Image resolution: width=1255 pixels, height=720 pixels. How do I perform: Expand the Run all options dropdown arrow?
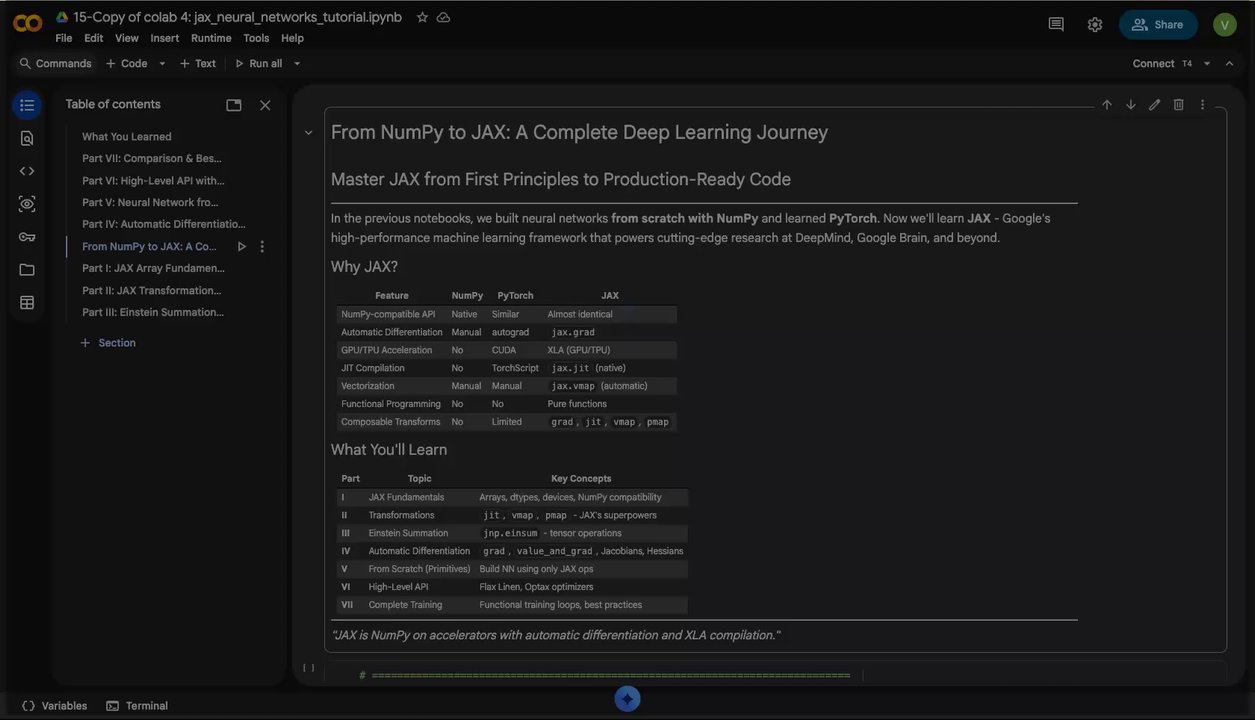click(297, 63)
